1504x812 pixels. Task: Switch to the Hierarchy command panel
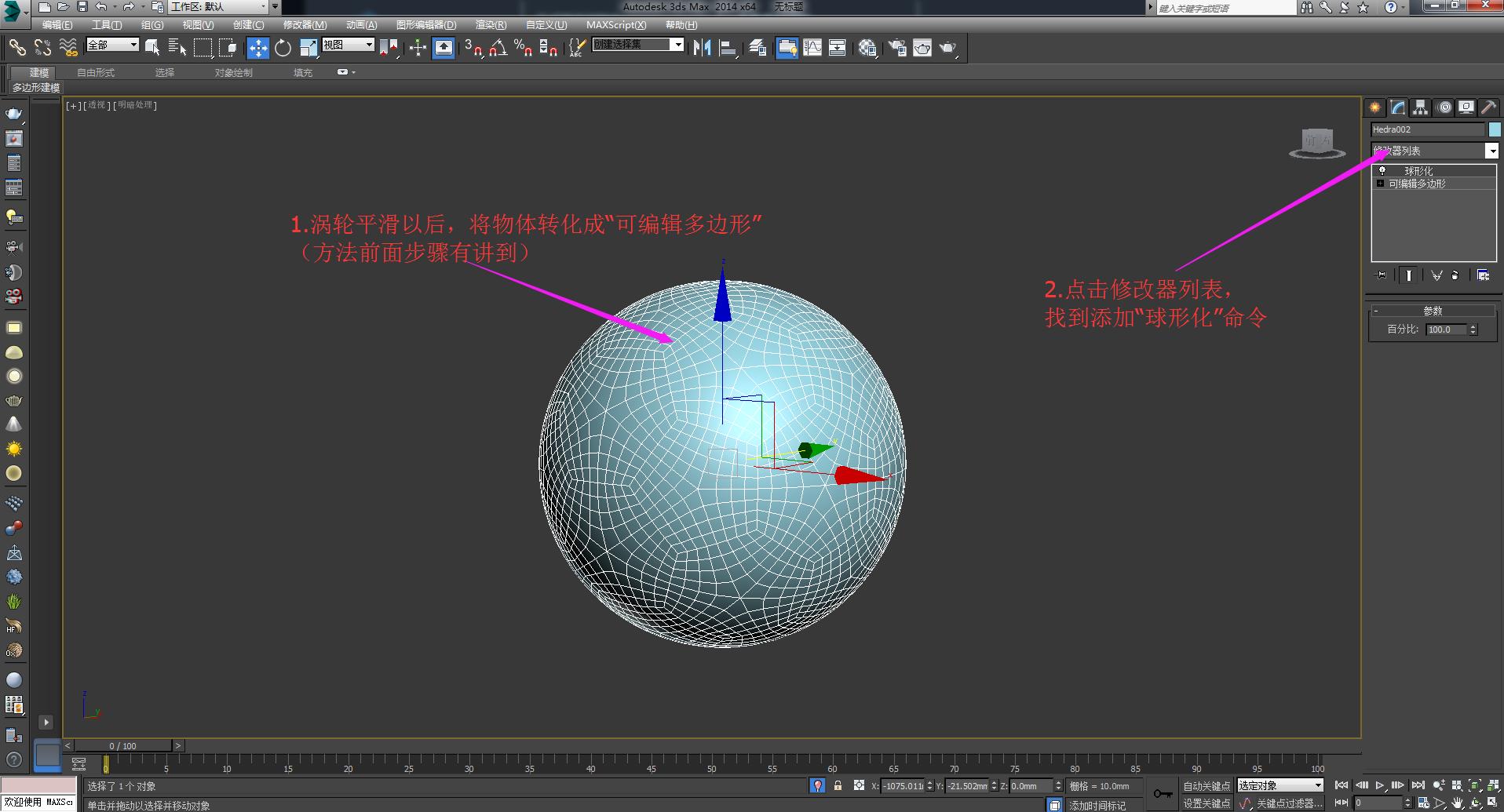1420,108
